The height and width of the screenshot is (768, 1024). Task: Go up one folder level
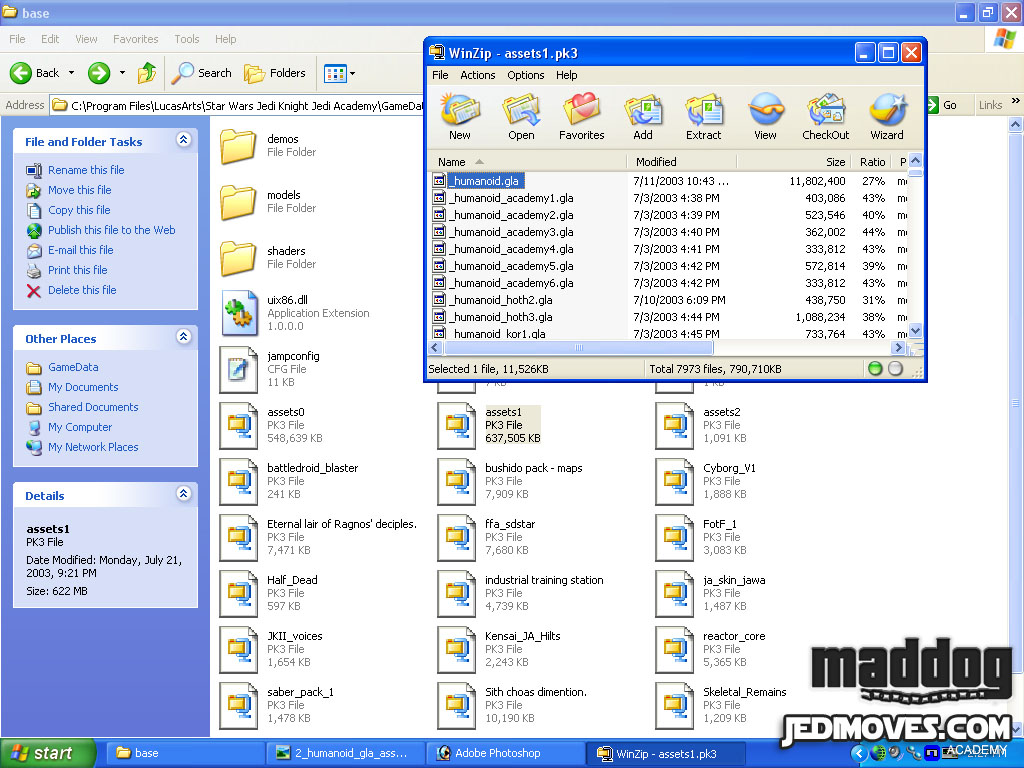[x=147, y=73]
